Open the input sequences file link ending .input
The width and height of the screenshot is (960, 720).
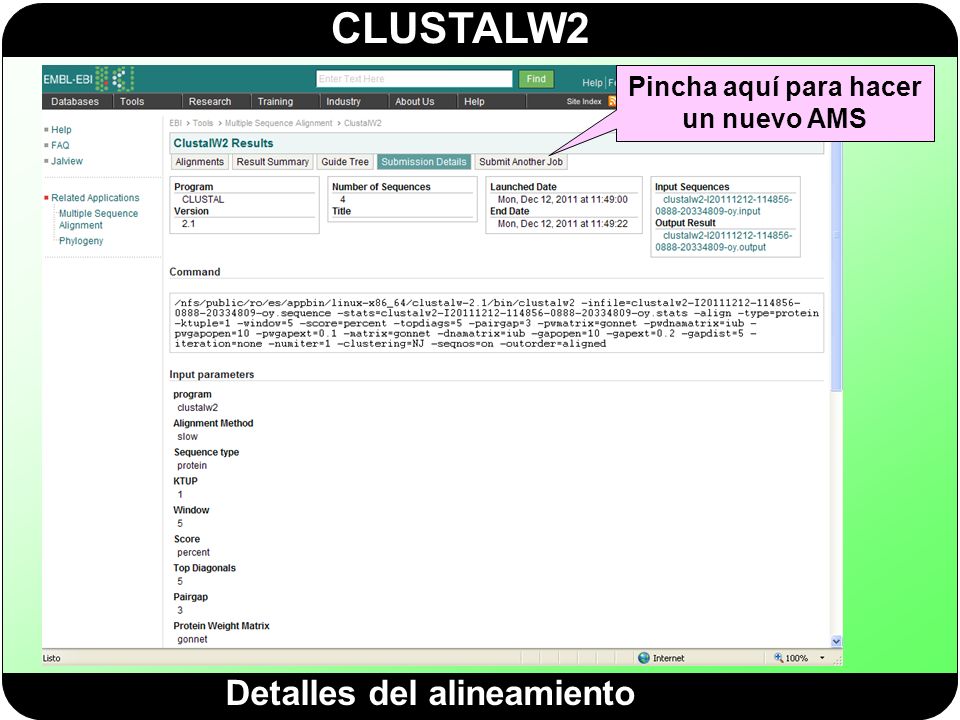point(724,205)
